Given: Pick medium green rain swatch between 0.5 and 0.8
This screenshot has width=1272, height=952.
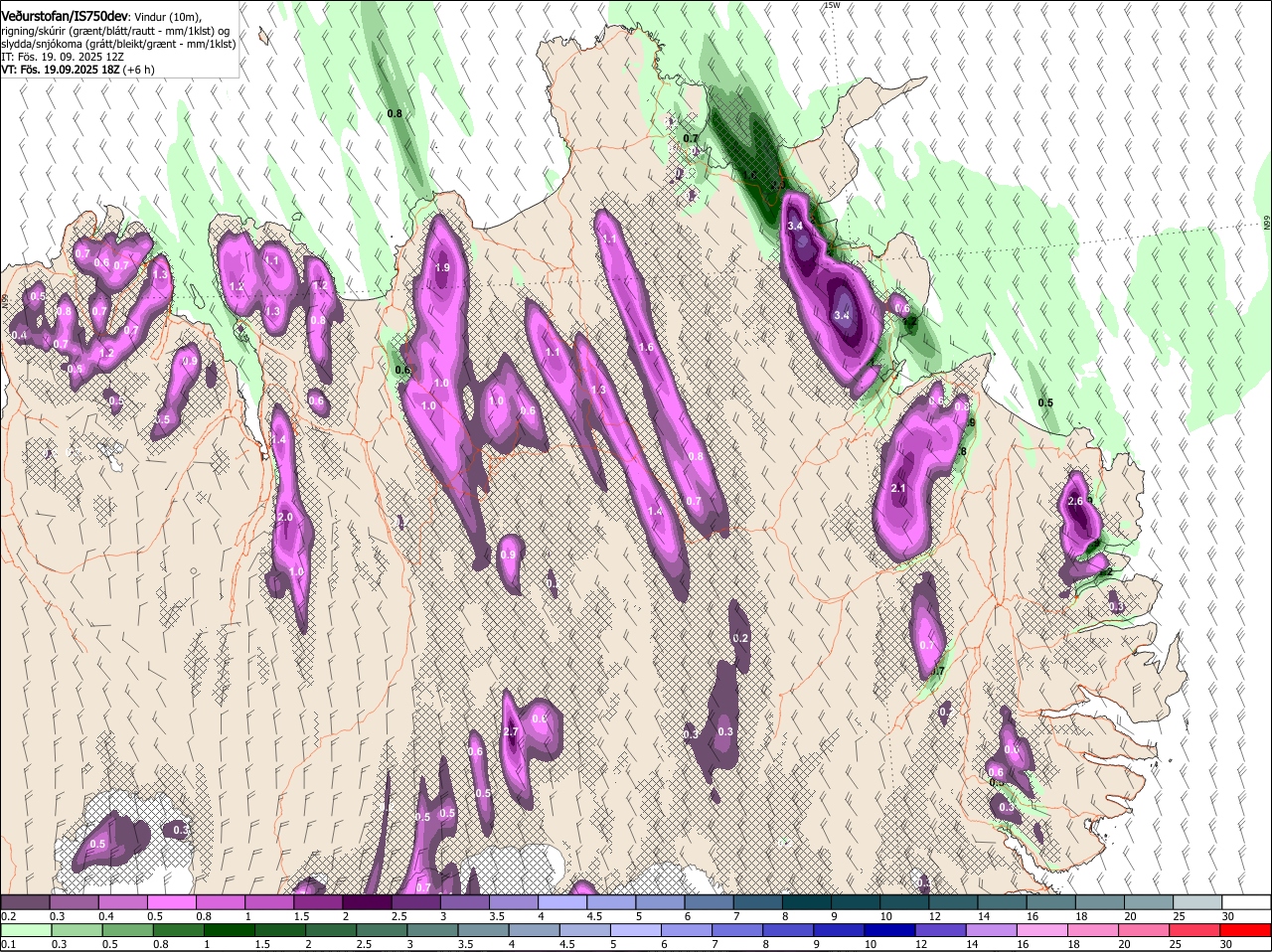Looking at the screenshot, I should pos(127,930).
